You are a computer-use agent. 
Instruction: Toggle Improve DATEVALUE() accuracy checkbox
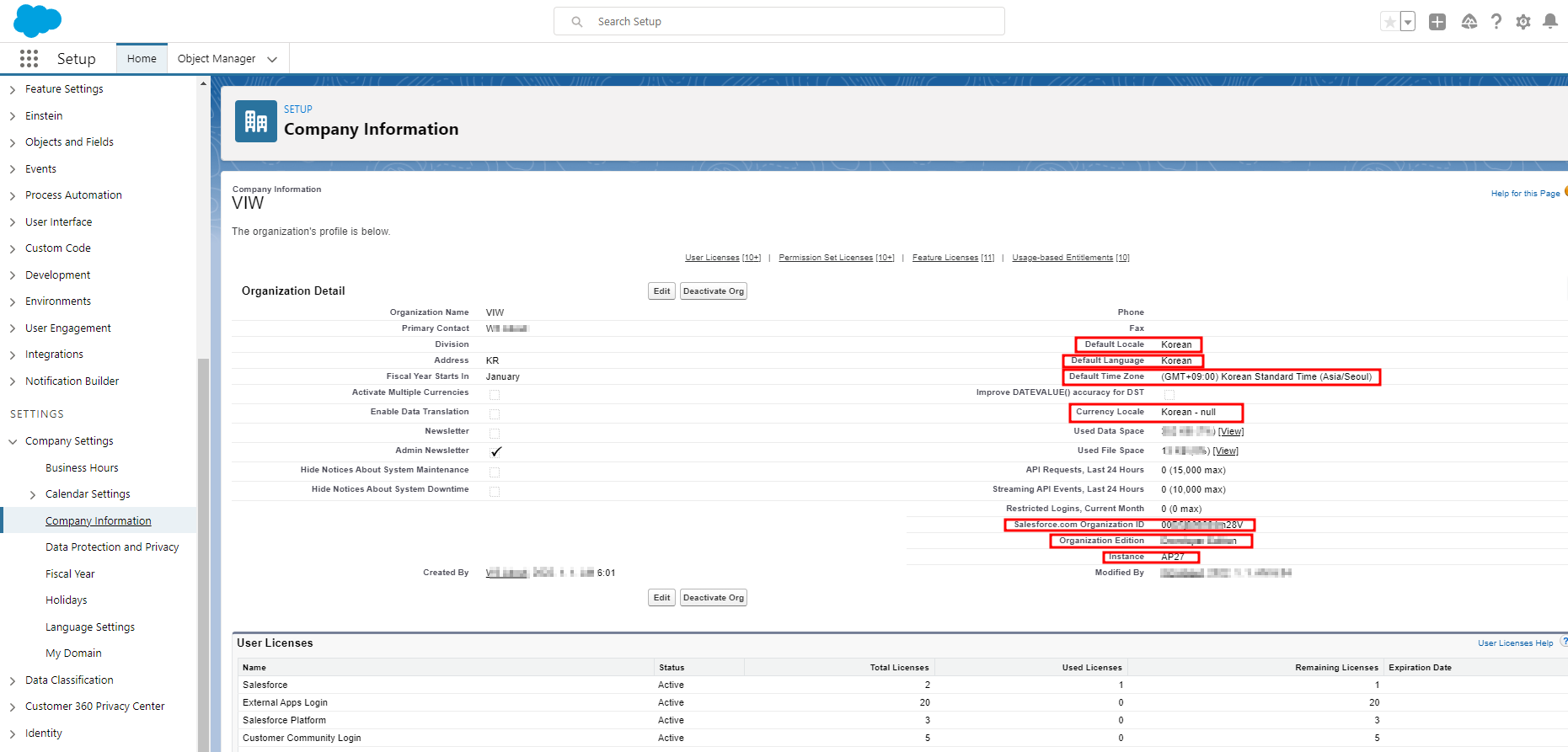pyautogui.click(x=1169, y=394)
